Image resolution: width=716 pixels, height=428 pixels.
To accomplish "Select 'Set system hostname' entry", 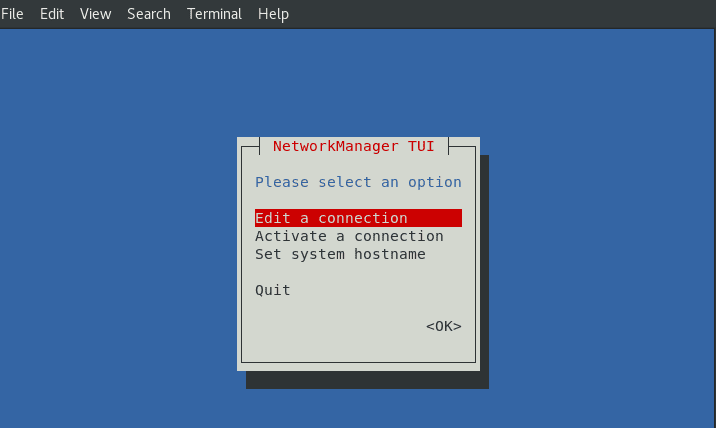I will 340,254.
